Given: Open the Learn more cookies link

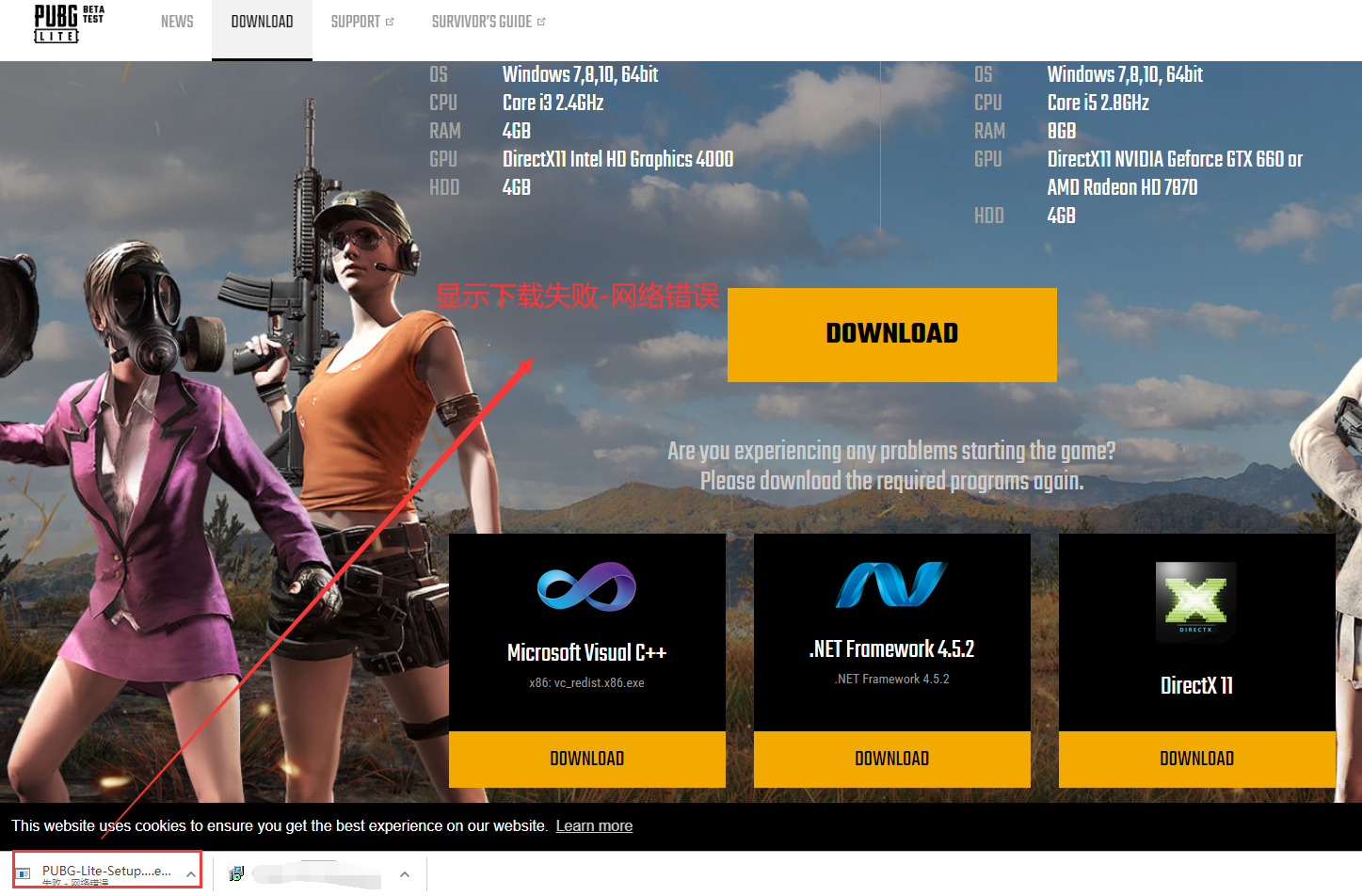Looking at the screenshot, I should point(594,825).
